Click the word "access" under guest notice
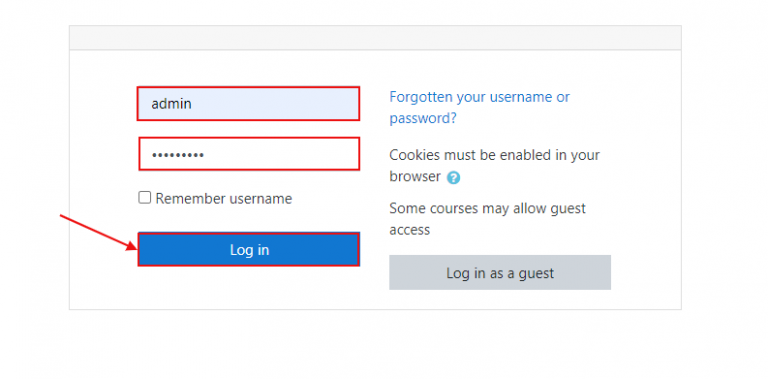This screenshot has height=379, width=768. (x=409, y=230)
